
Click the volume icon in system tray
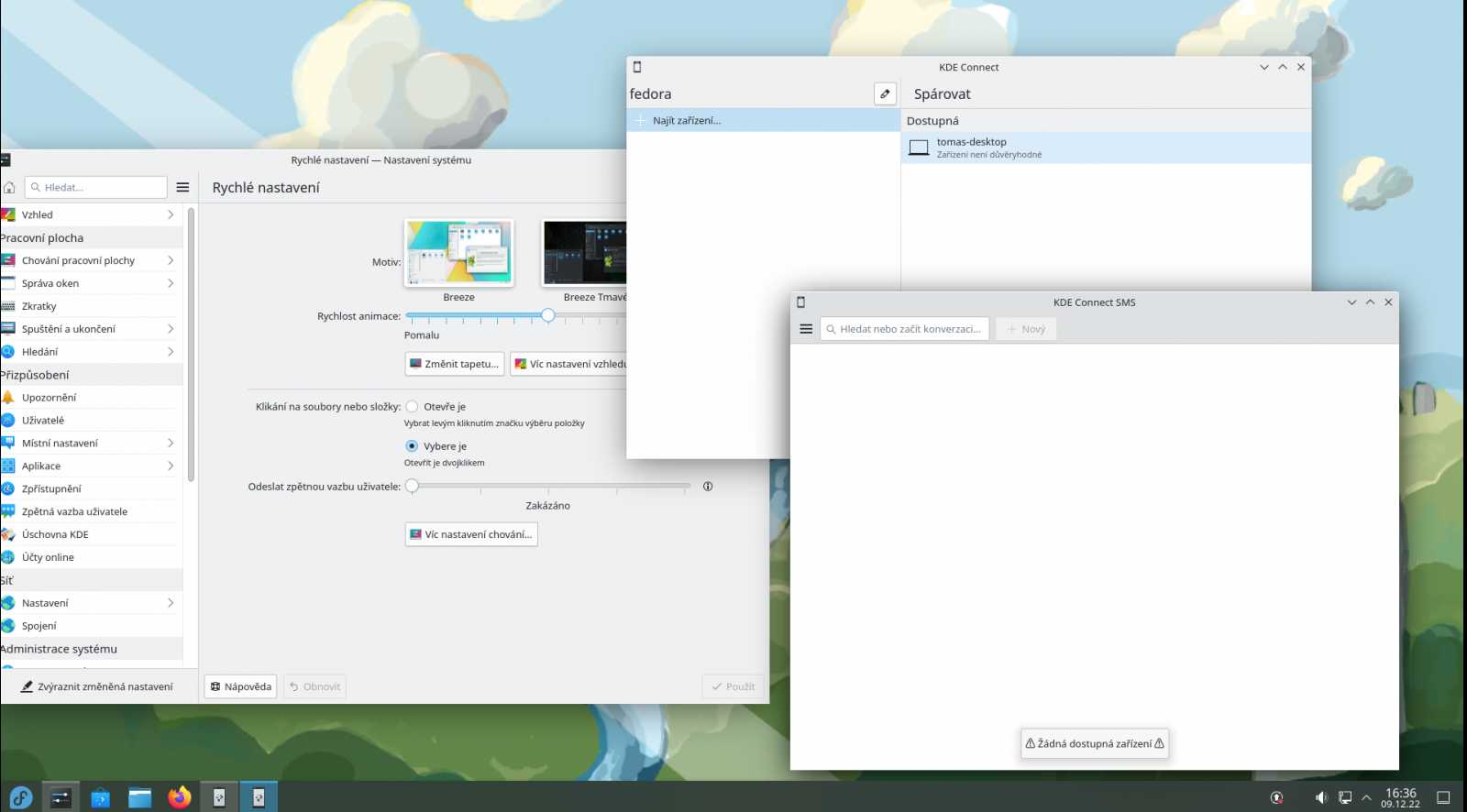(1321, 797)
